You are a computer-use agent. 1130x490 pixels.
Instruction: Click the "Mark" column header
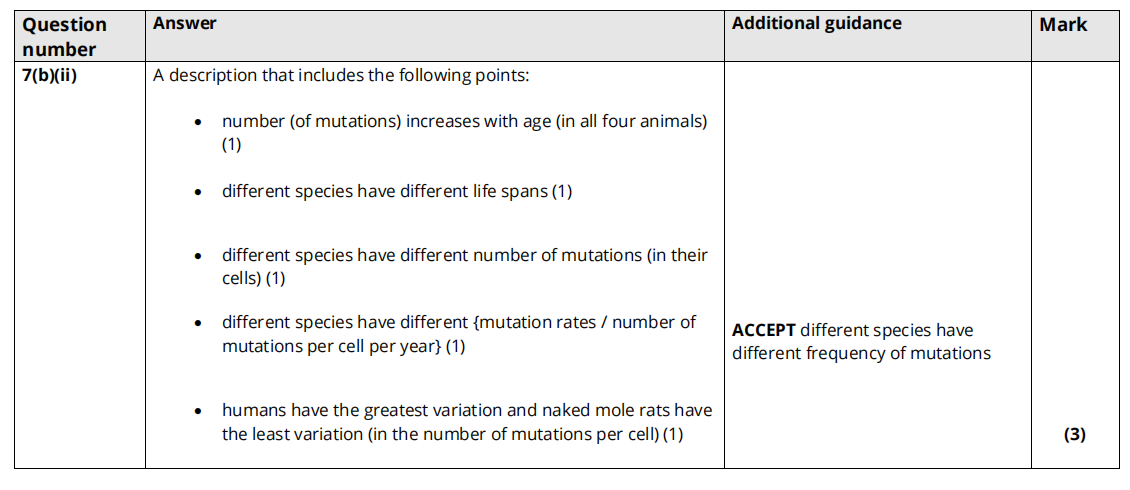click(1063, 25)
